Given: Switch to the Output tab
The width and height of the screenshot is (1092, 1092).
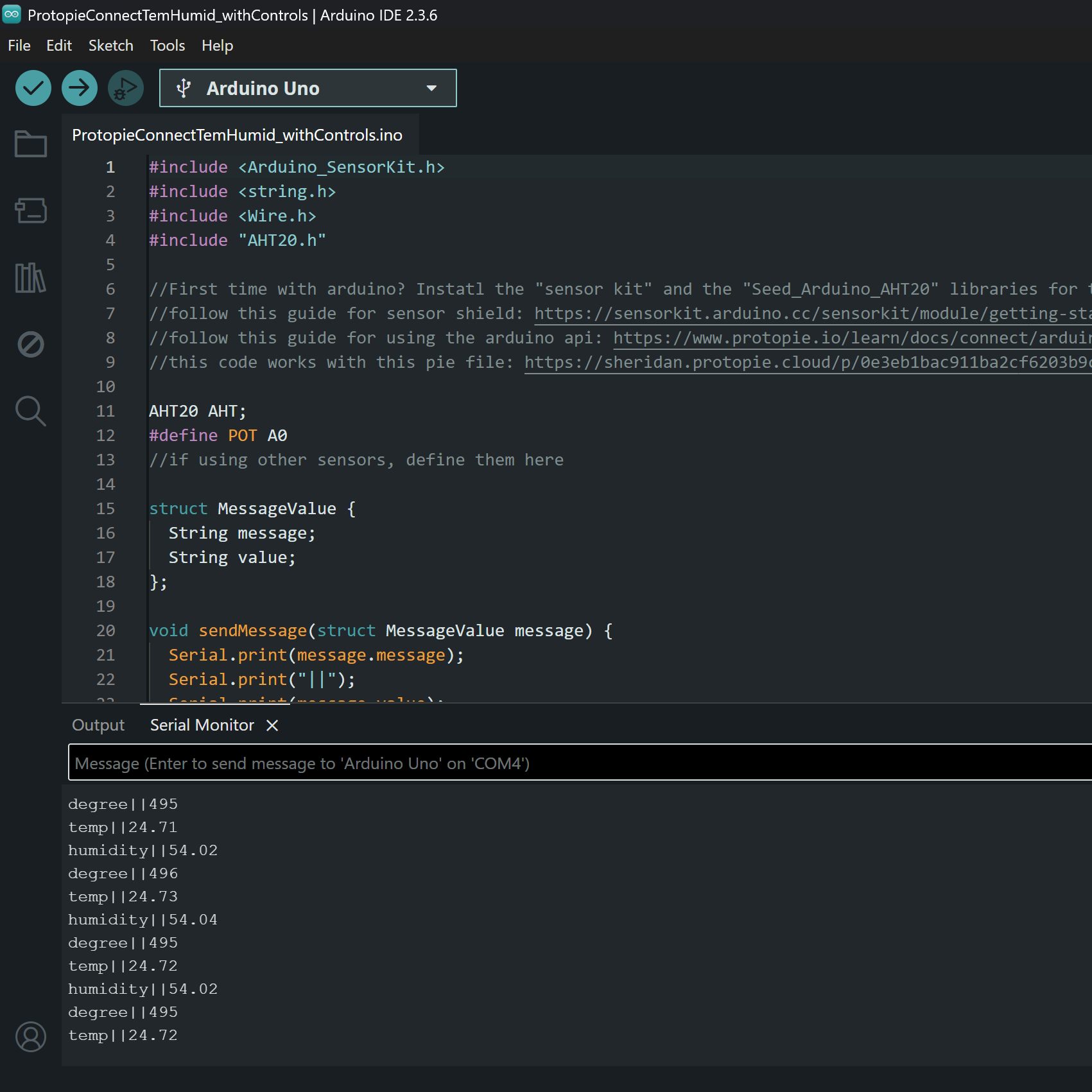Looking at the screenshot, I should [x=98, y=725].
